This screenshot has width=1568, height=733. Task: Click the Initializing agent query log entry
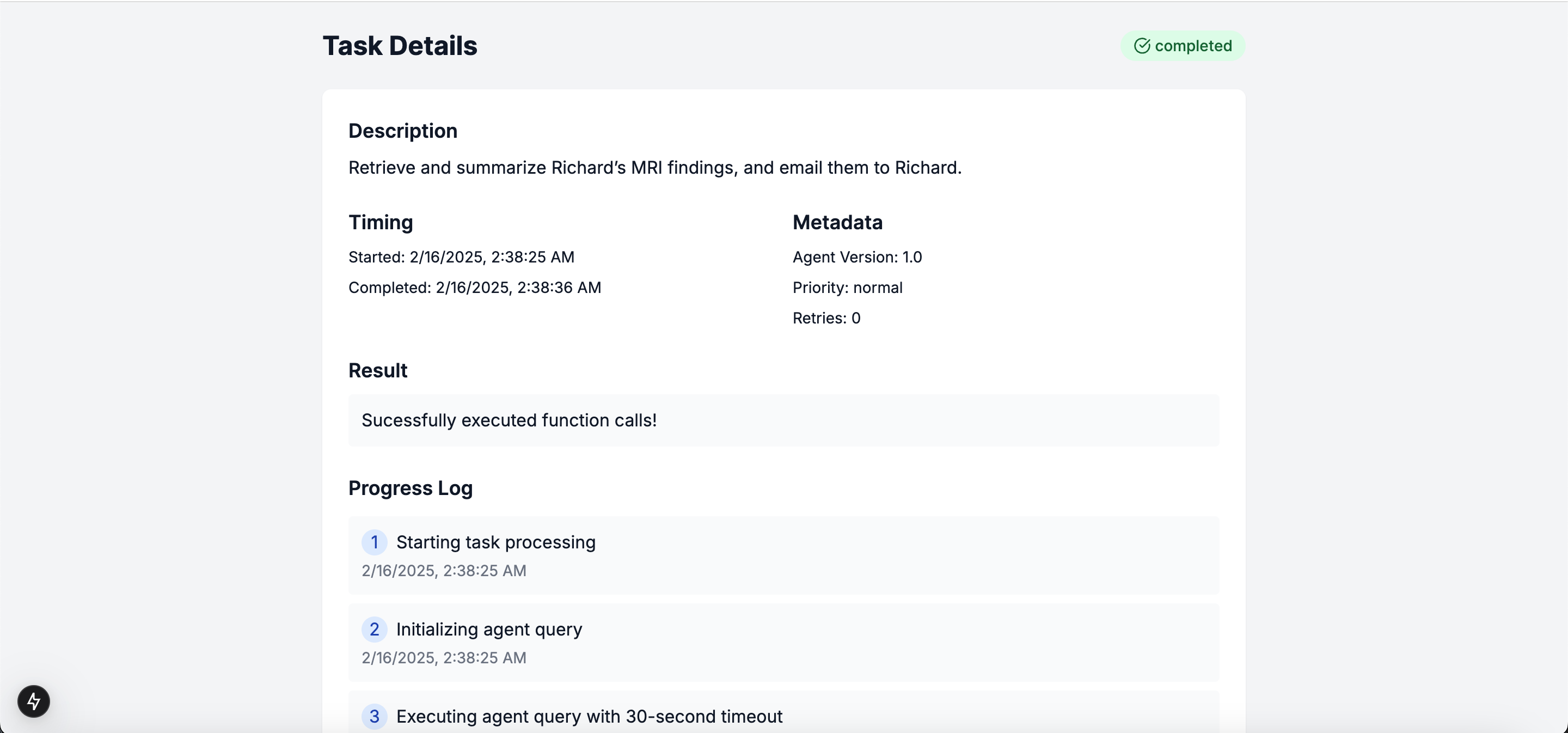click(489, 629)
